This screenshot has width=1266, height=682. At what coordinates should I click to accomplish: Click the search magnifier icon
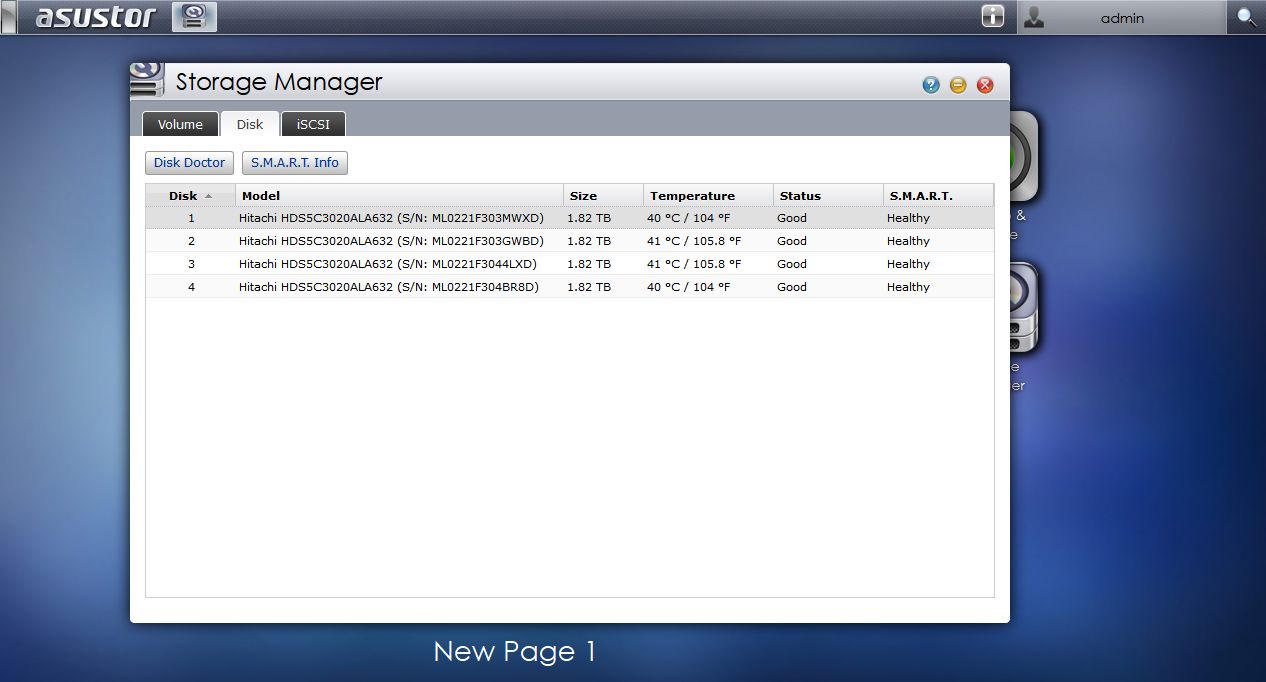(1246, 17)
